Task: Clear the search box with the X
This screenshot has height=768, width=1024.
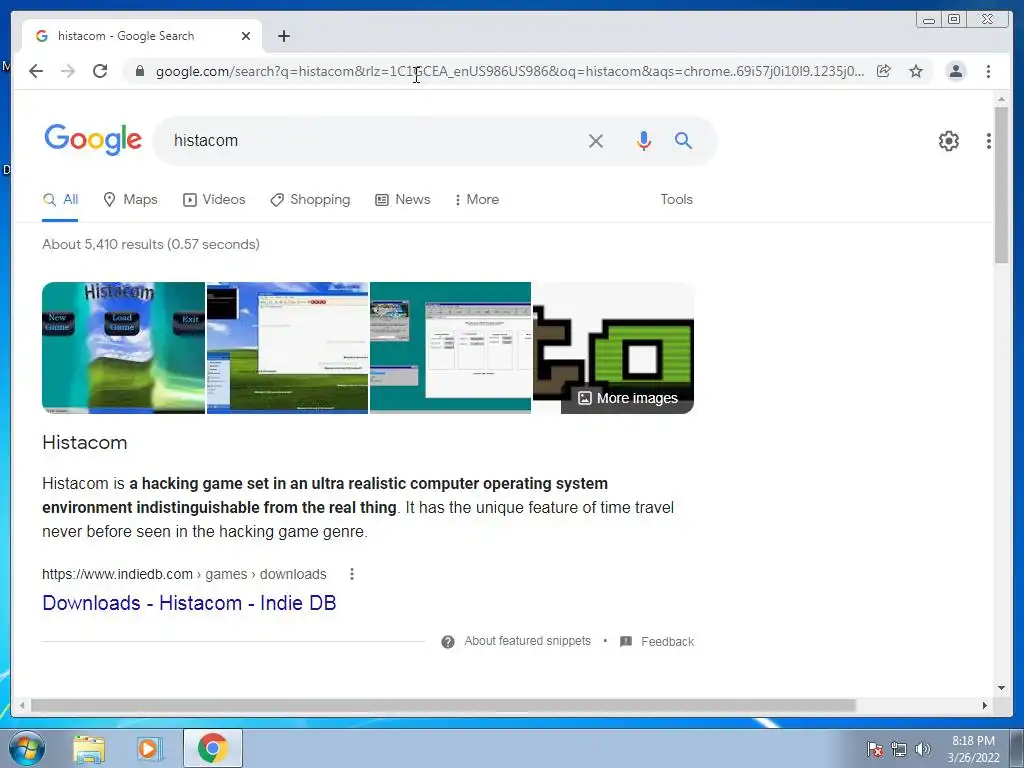Action: click(x=596, y=141)
